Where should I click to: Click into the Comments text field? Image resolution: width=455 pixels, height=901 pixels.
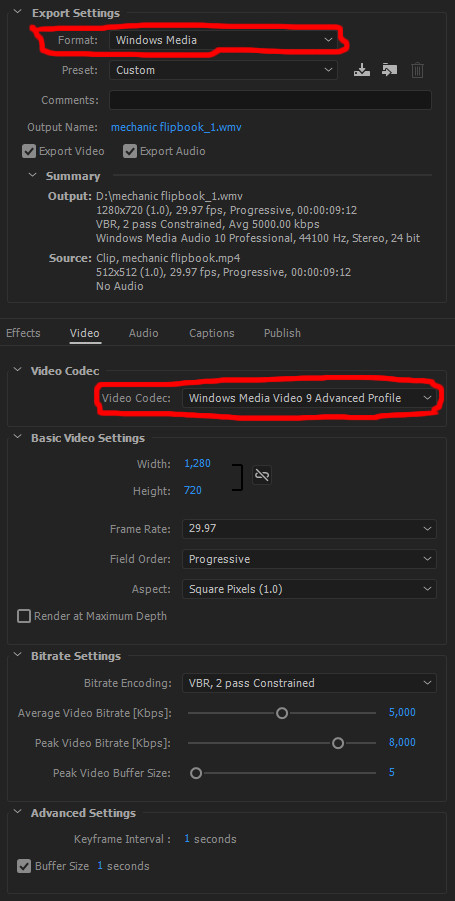pyautogui.click(x=270, y=100)
